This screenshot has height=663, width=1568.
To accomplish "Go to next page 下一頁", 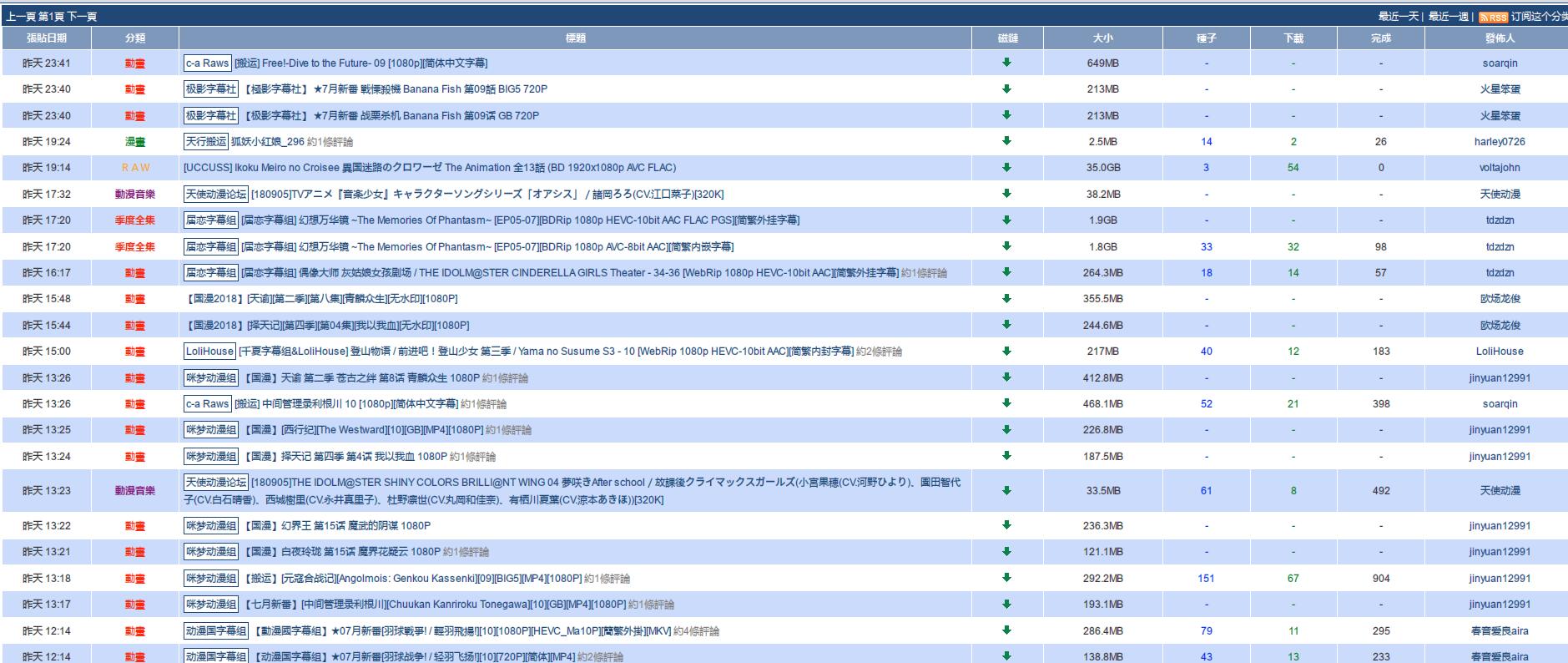I will [82, 17].
